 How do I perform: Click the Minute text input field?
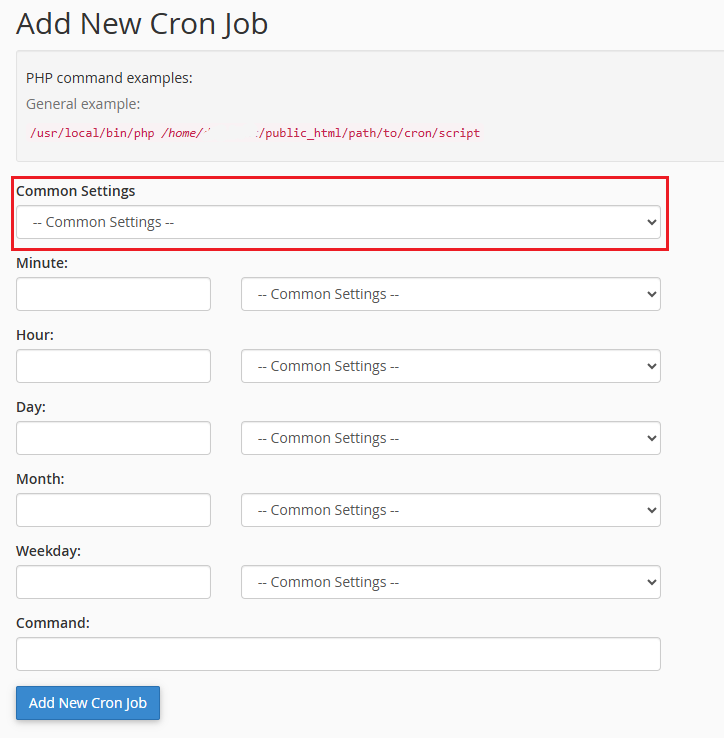(113, 294)
